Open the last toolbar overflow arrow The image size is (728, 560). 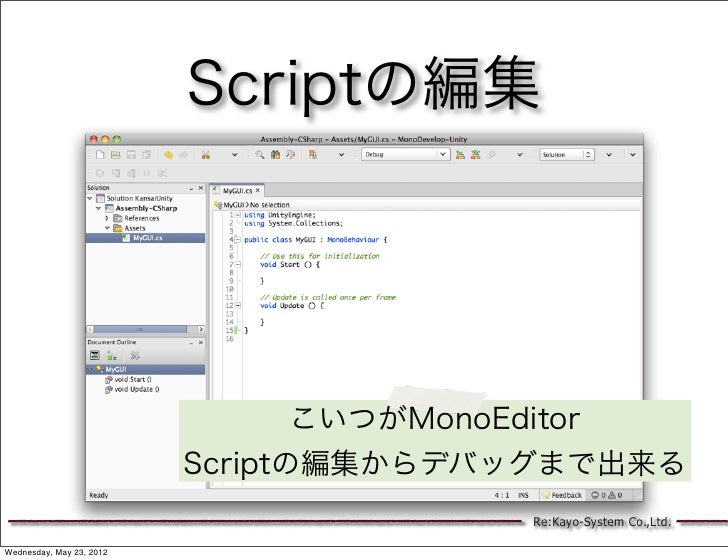[x=632, y=155]
